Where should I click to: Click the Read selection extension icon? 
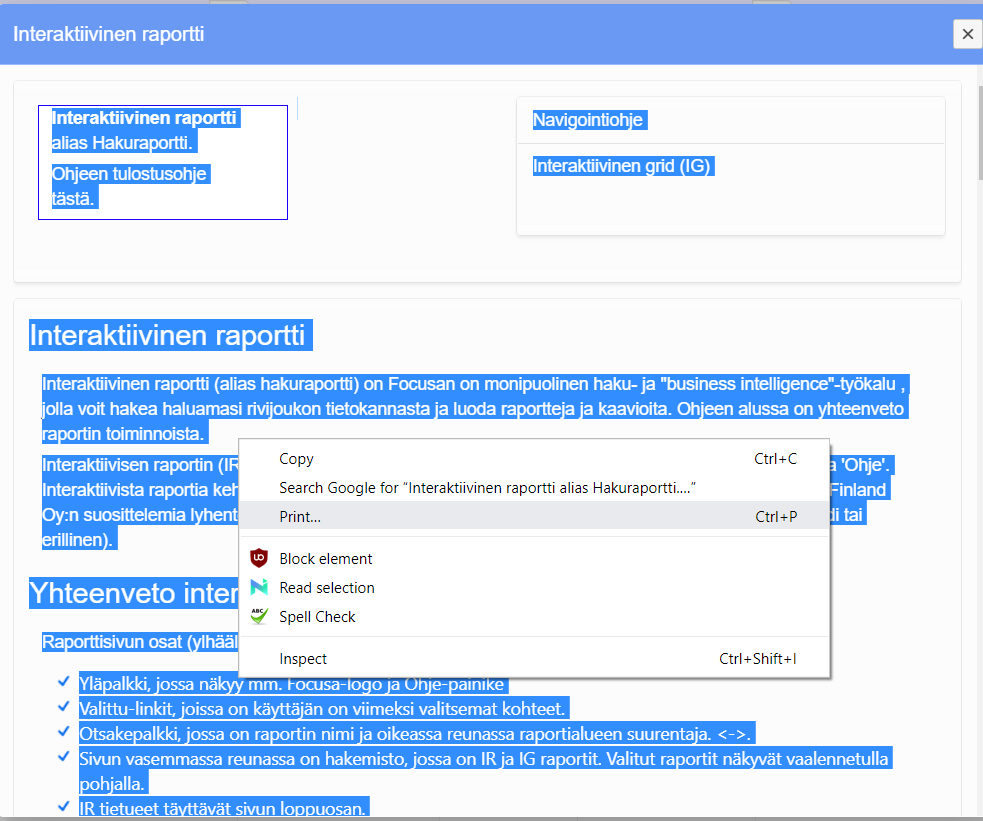[x=259, y=588]
